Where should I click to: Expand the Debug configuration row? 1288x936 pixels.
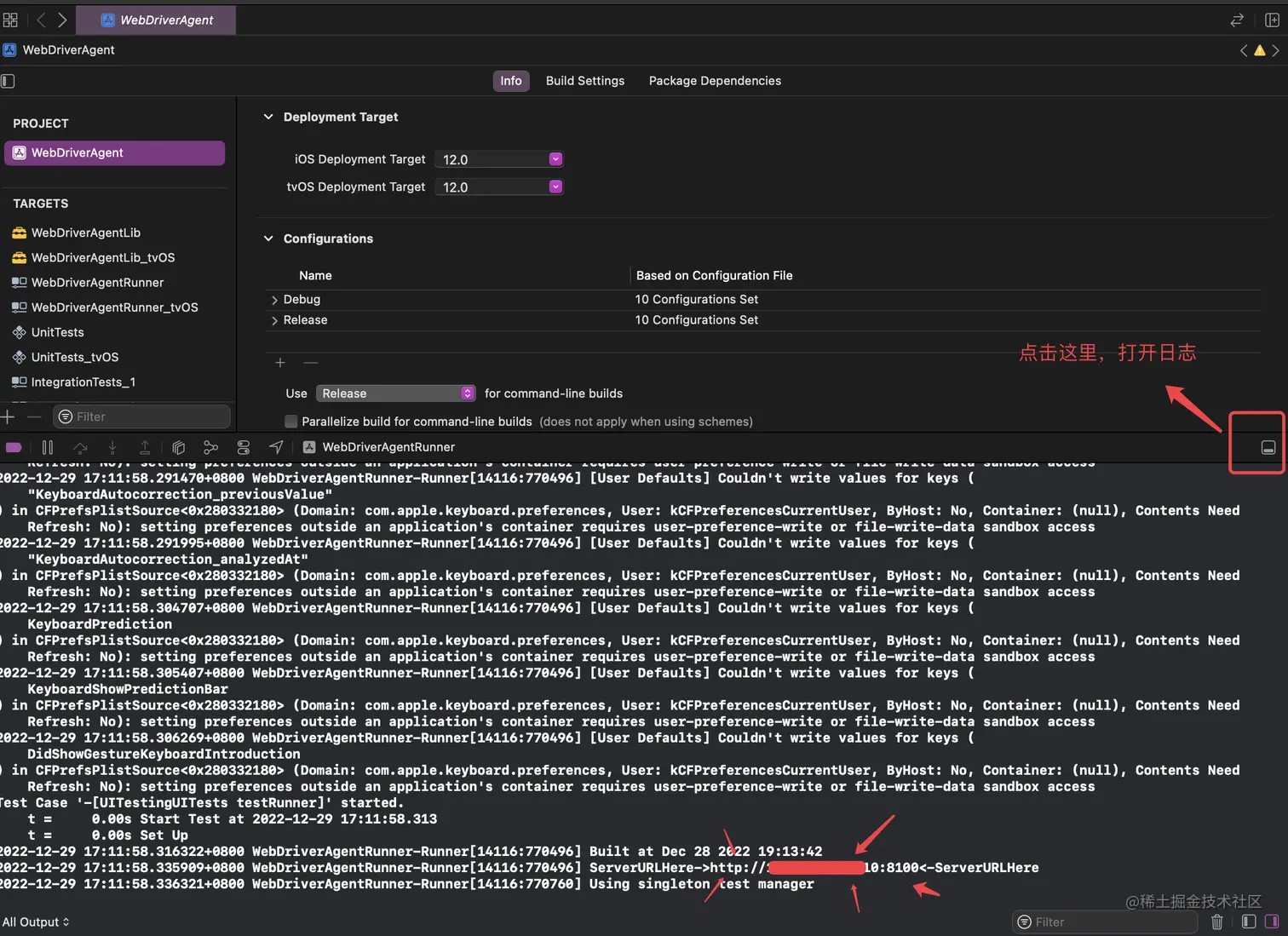[274, 300]
